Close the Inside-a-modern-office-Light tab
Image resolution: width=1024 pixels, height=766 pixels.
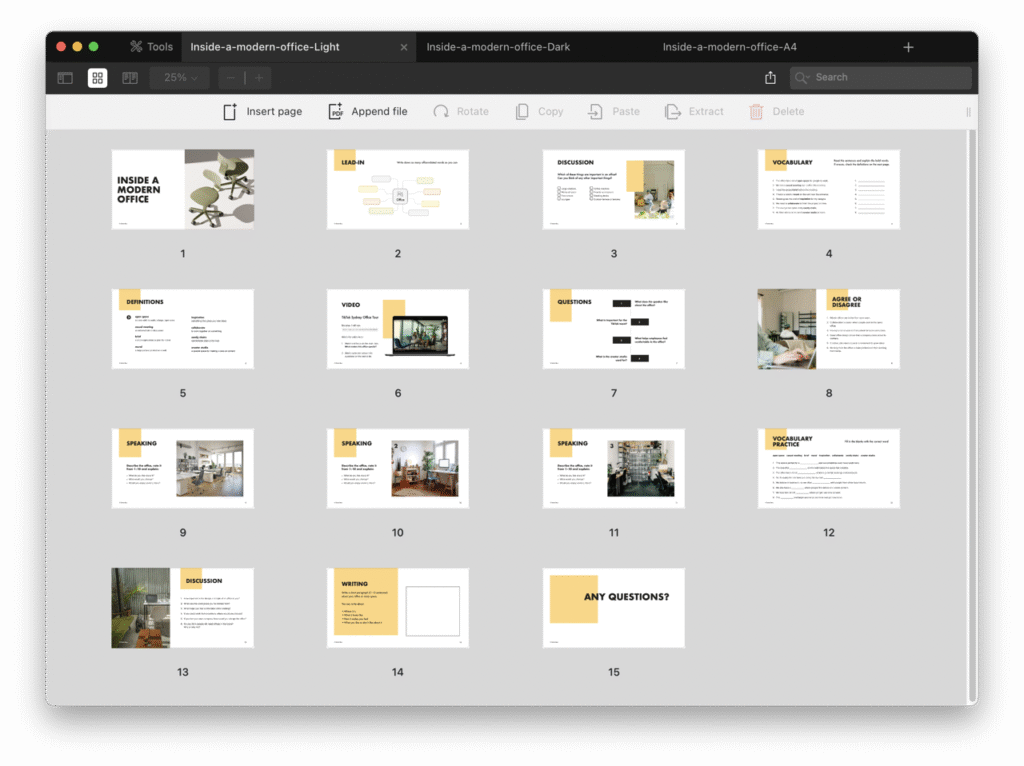coord(404,47)
